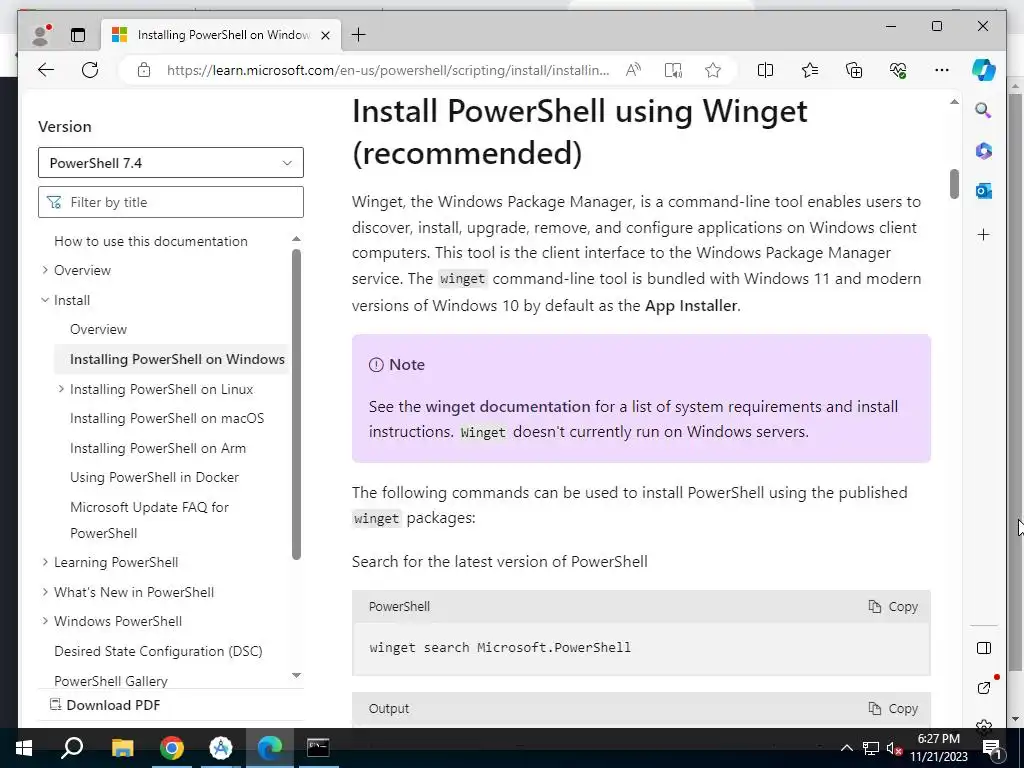Viewport: 1024px width, 768px height.
Task: Start Read aloud from address bar
Action: pyautogui.click(x=633, y=70)
